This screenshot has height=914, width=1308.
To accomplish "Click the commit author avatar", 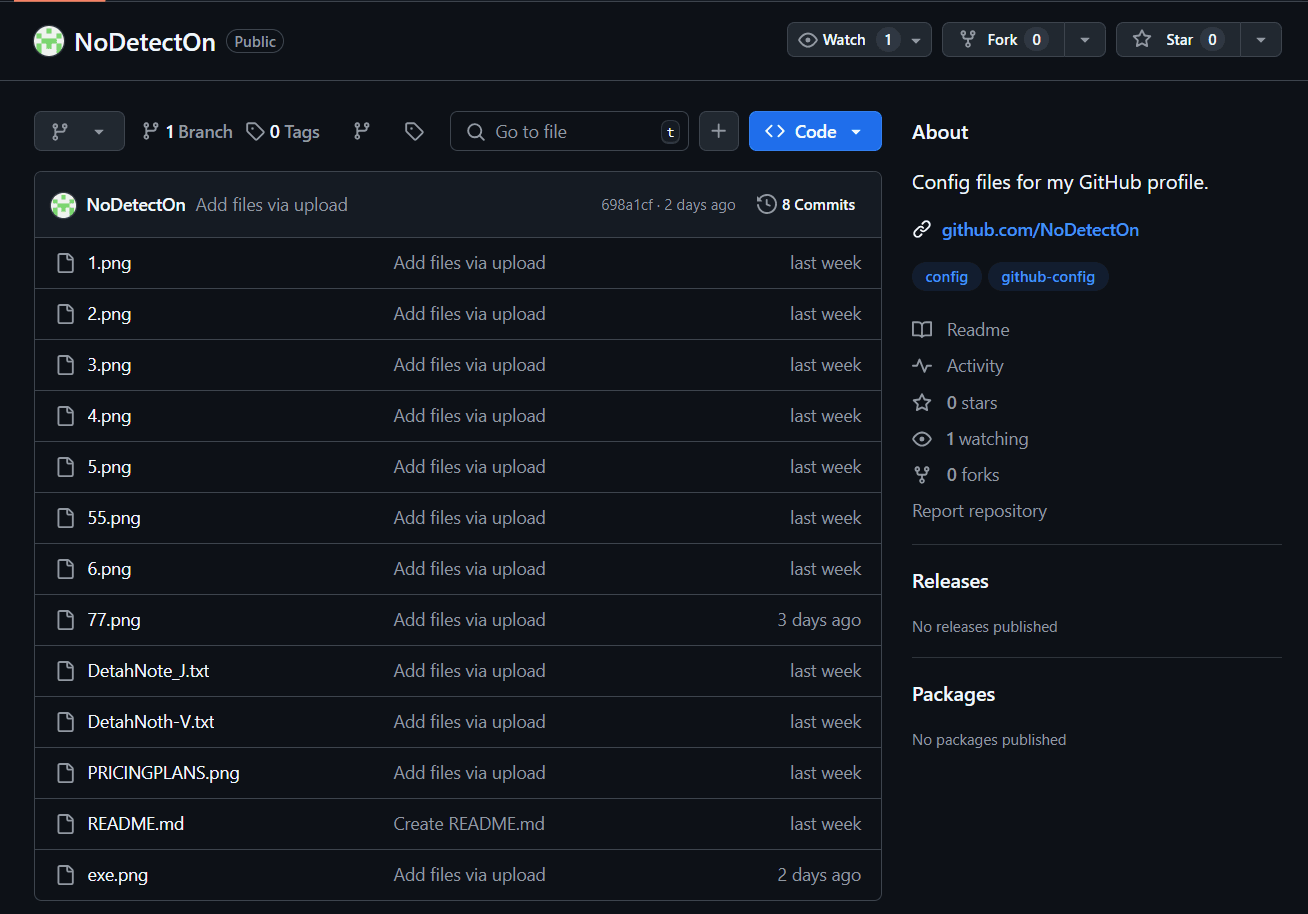I will point(63,205).
